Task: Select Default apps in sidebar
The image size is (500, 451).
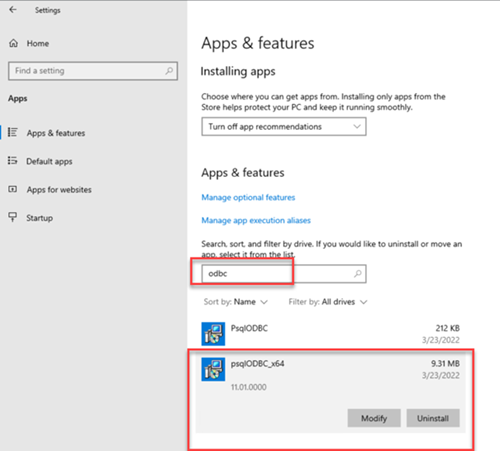Action: tap(49, 161)
